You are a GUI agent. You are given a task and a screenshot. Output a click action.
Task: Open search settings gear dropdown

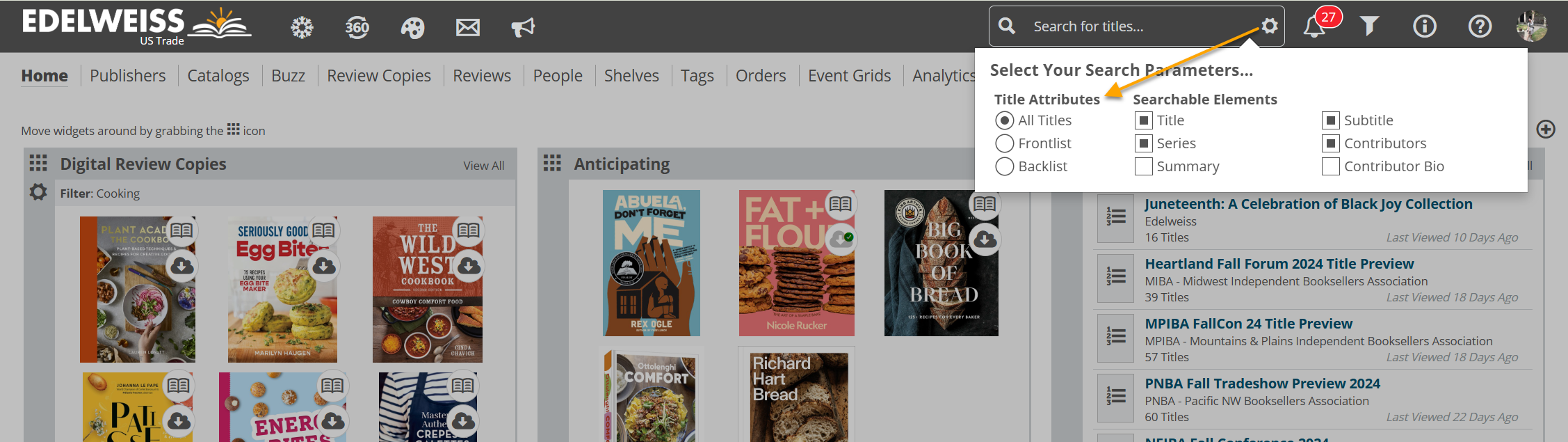tap(1270, 26)
